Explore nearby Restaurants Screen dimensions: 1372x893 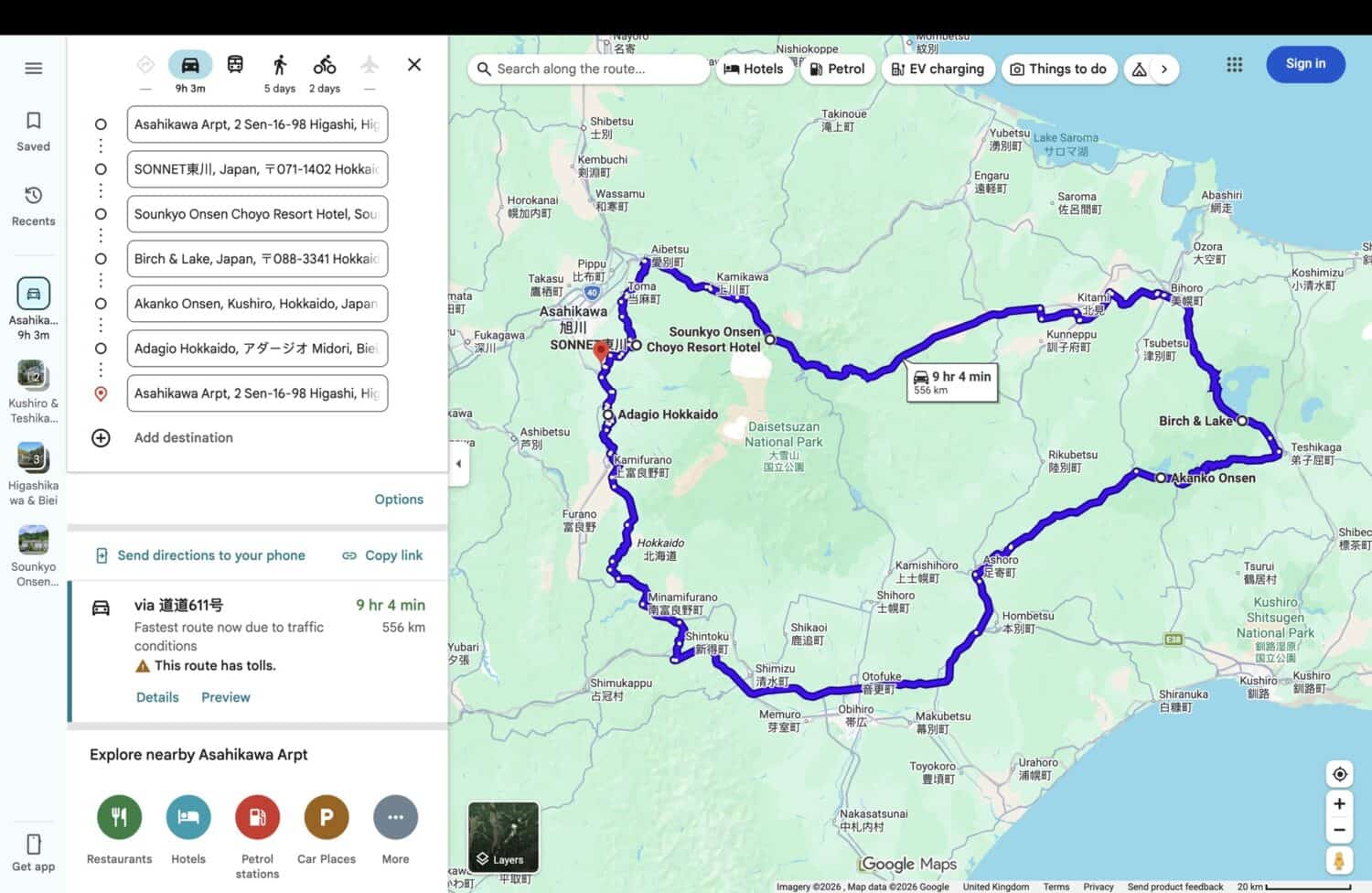[120, 817]
